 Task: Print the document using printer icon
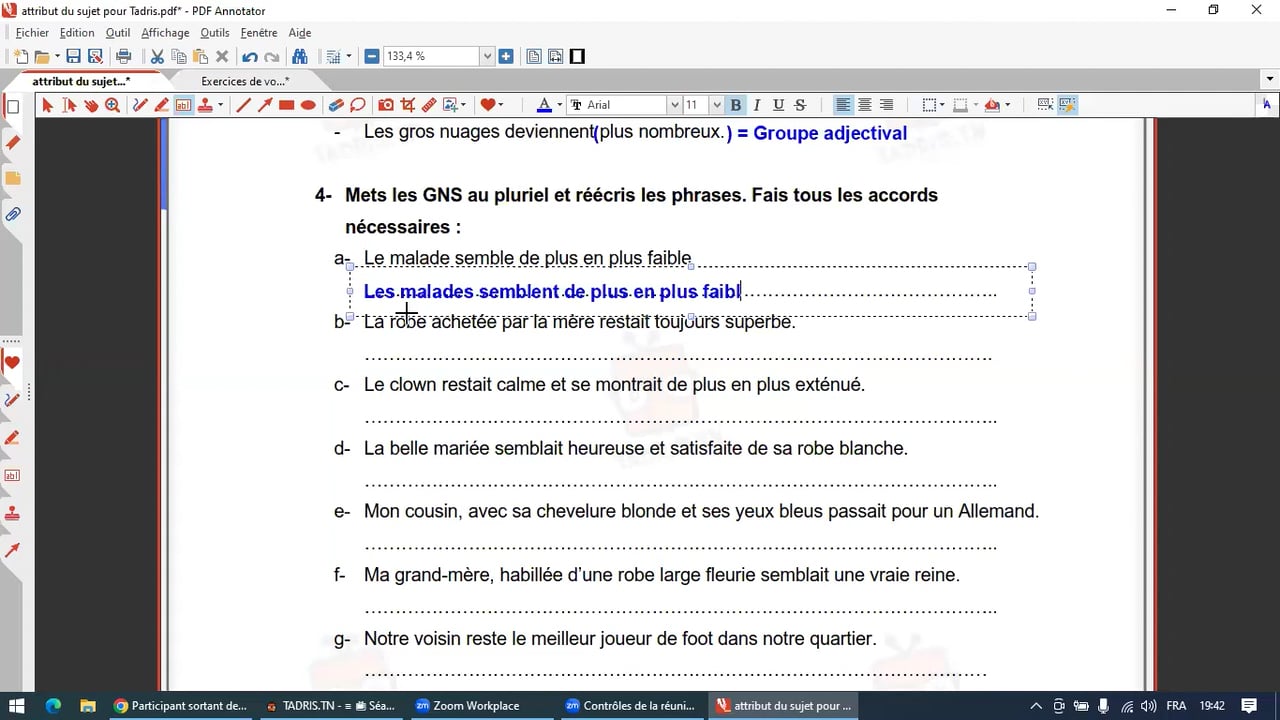pyautogui.click(x=124, y=57)
